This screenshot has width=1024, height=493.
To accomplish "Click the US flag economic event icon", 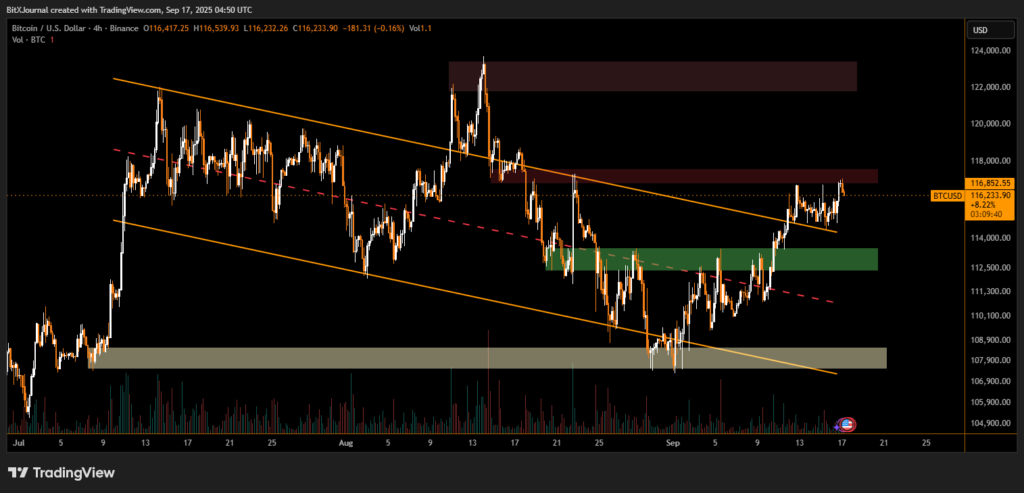I will coord(847,425).
